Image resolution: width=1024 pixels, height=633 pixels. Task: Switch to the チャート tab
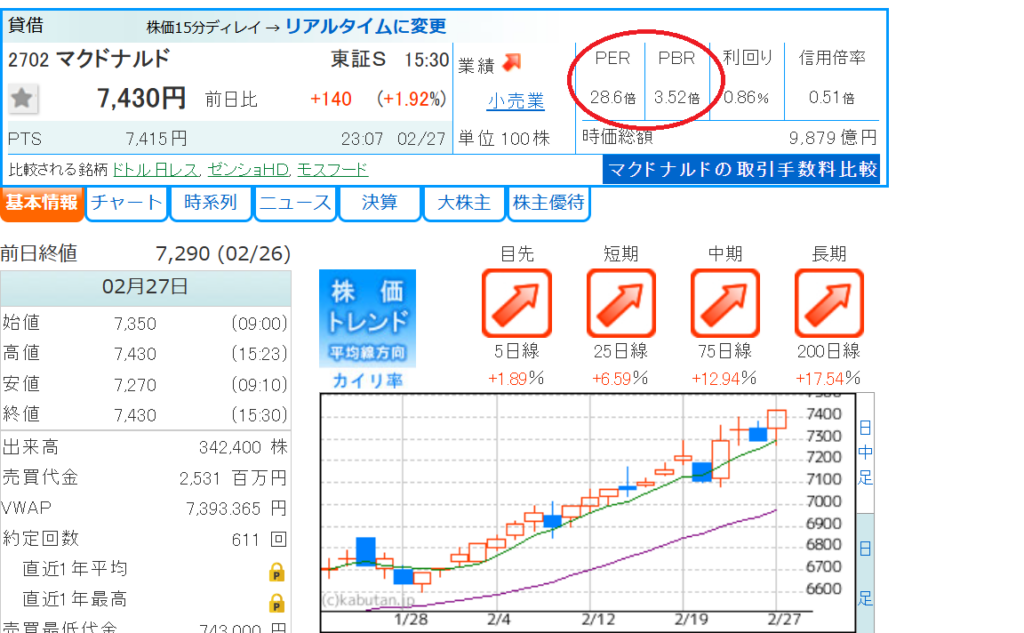click(126, 203)
